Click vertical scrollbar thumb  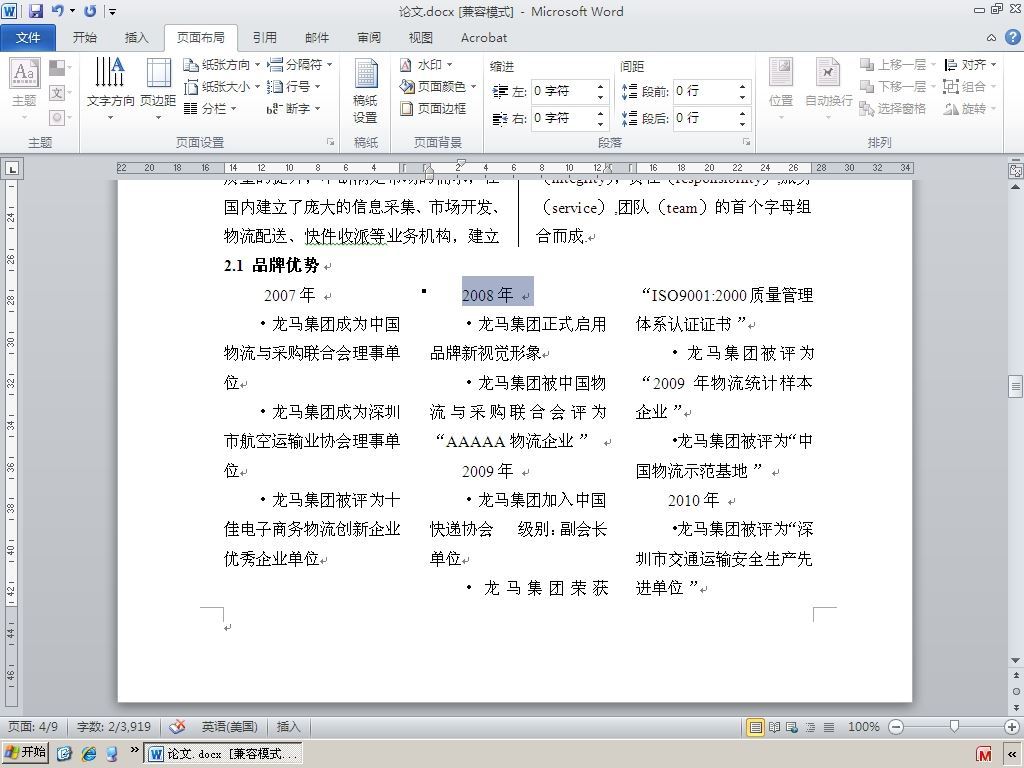1016,386
